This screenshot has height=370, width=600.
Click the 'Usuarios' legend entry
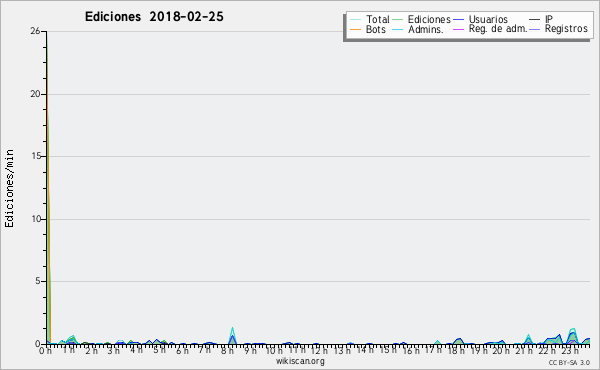click(x=488, y=19)
